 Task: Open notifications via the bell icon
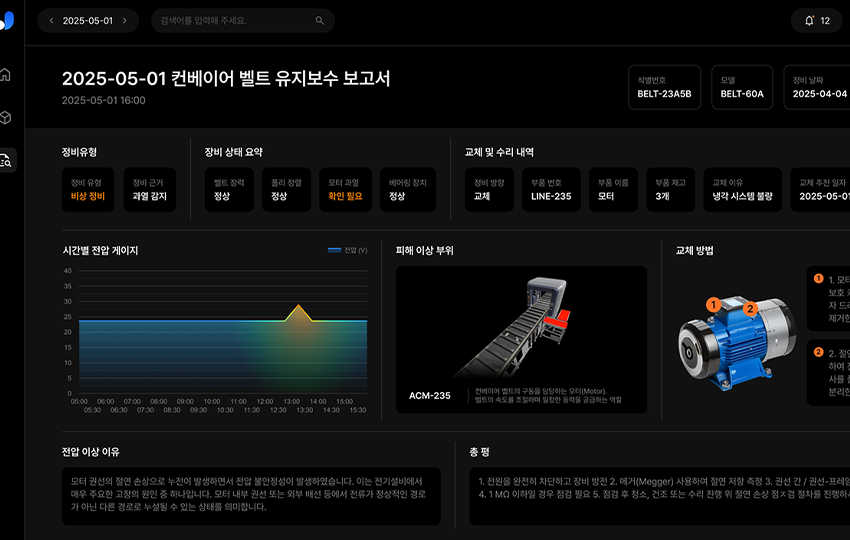tap(809, 21)
